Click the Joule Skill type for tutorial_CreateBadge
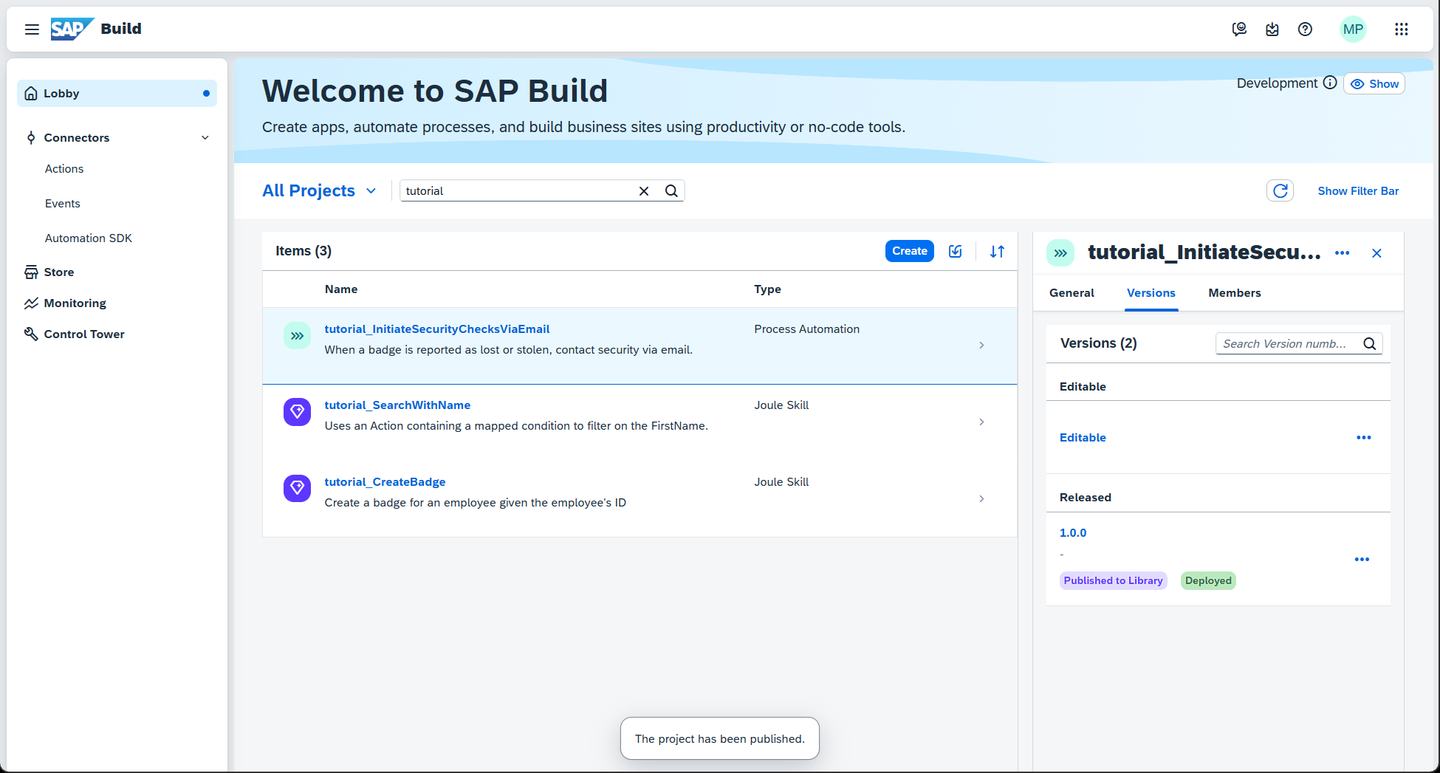 (x=781, y=482)
